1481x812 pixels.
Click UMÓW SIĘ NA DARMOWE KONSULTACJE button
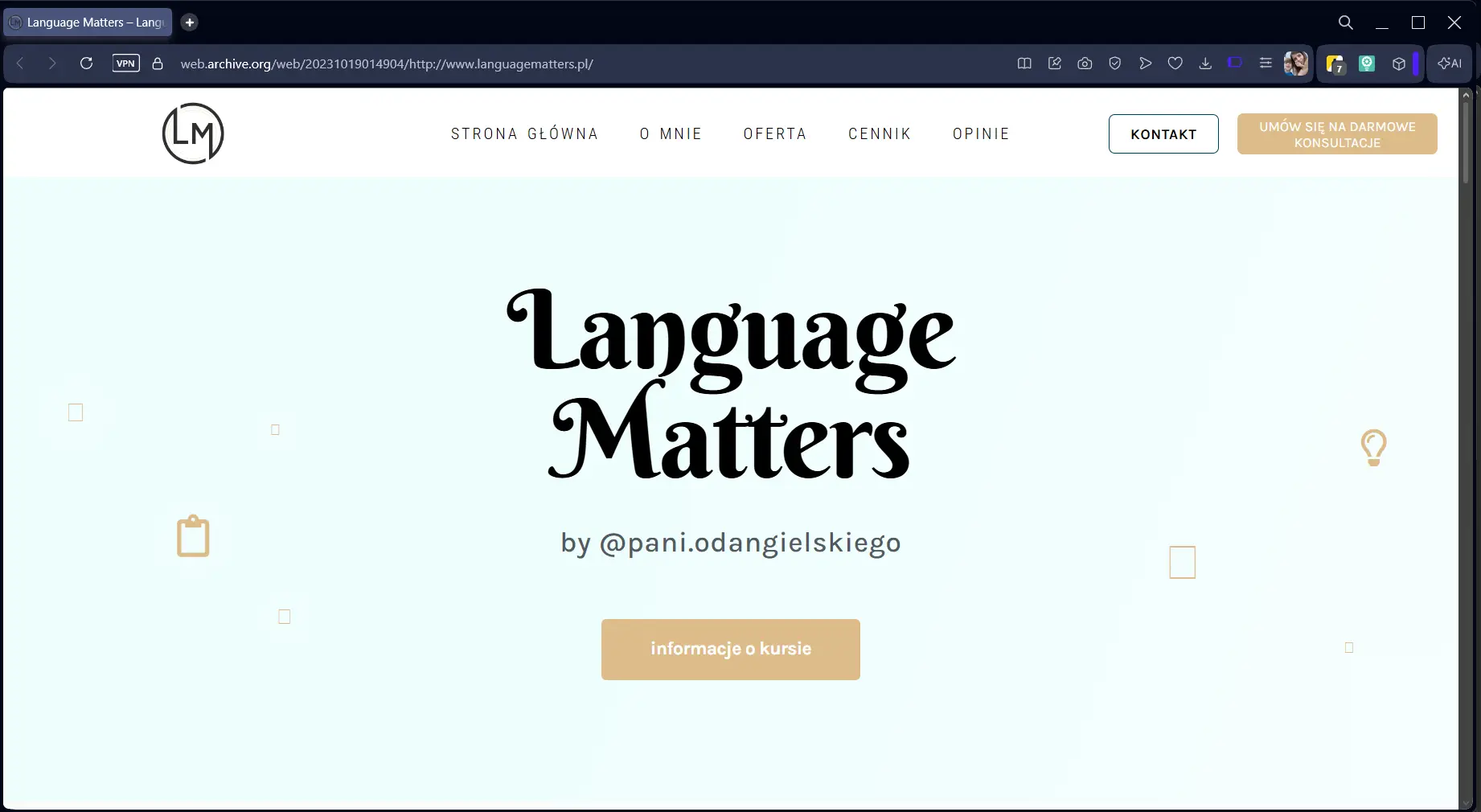pos(1337,134)
